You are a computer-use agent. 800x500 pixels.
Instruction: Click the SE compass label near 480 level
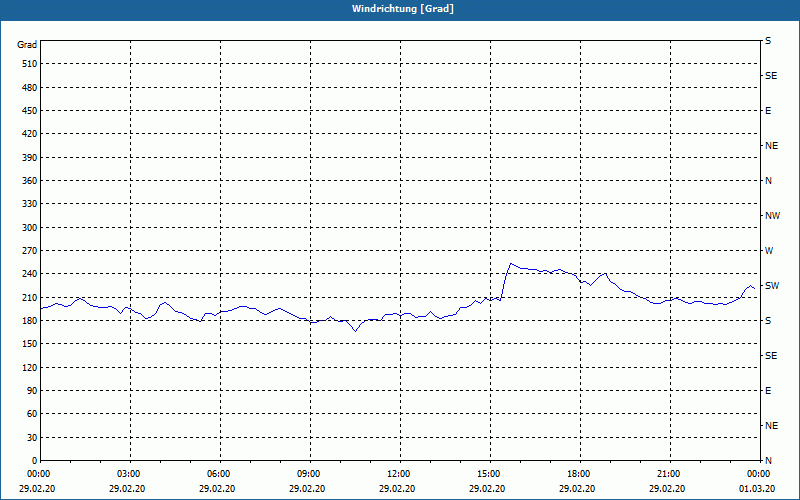pyautogui.click(x=771, y=76)
